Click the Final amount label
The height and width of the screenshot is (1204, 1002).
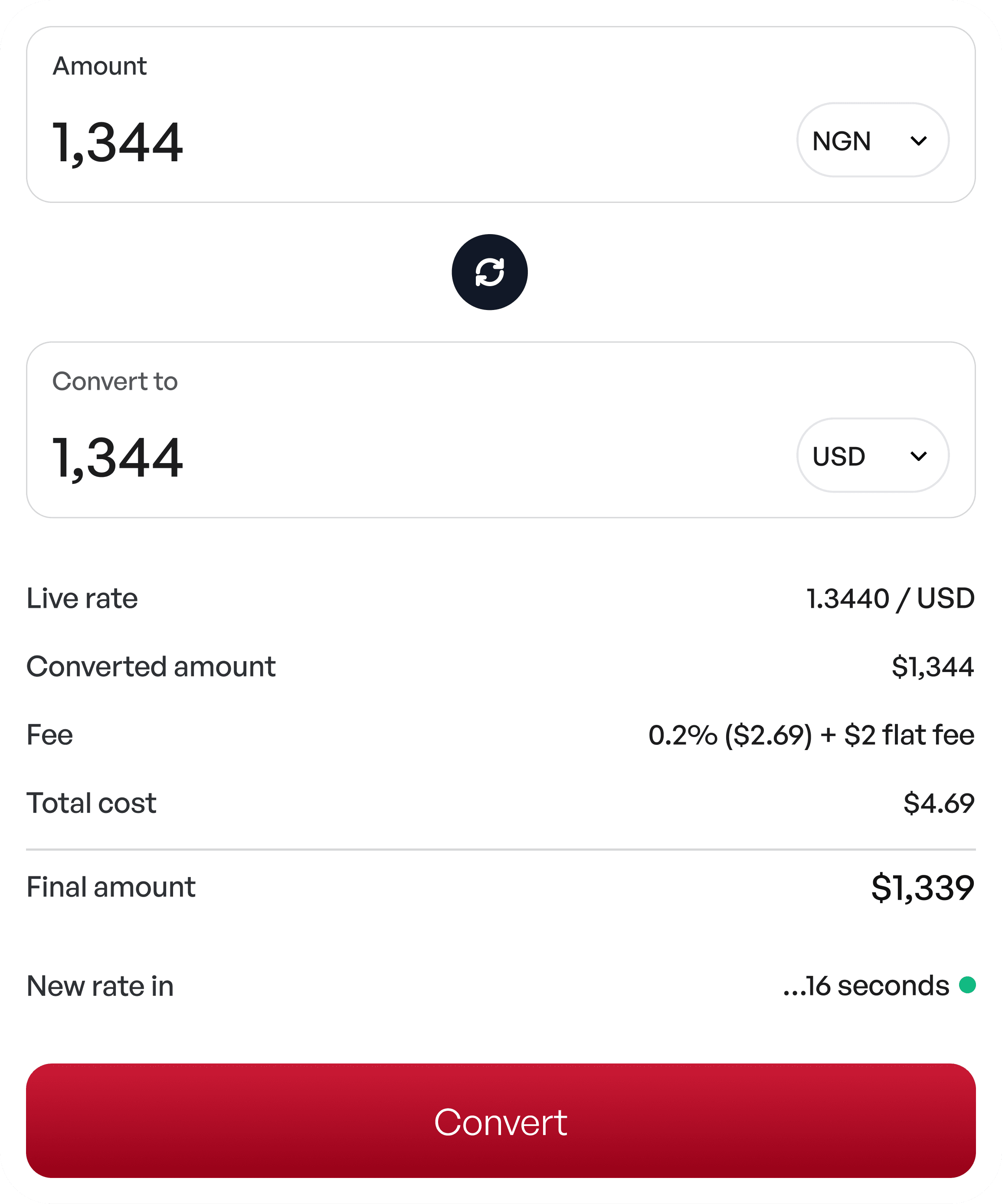[111, 887]
